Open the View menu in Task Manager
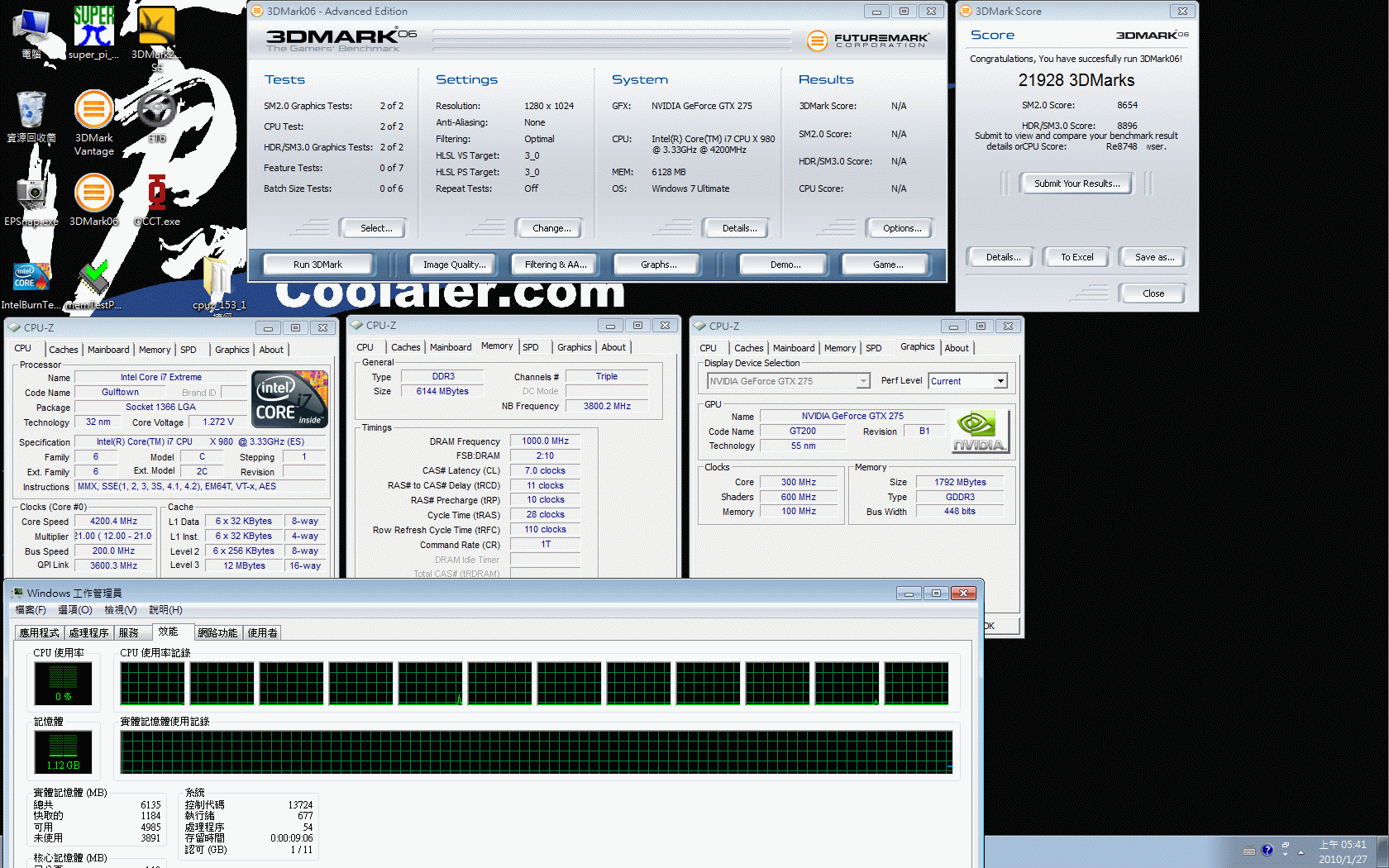1389x868 pixels. pos(121,610)
